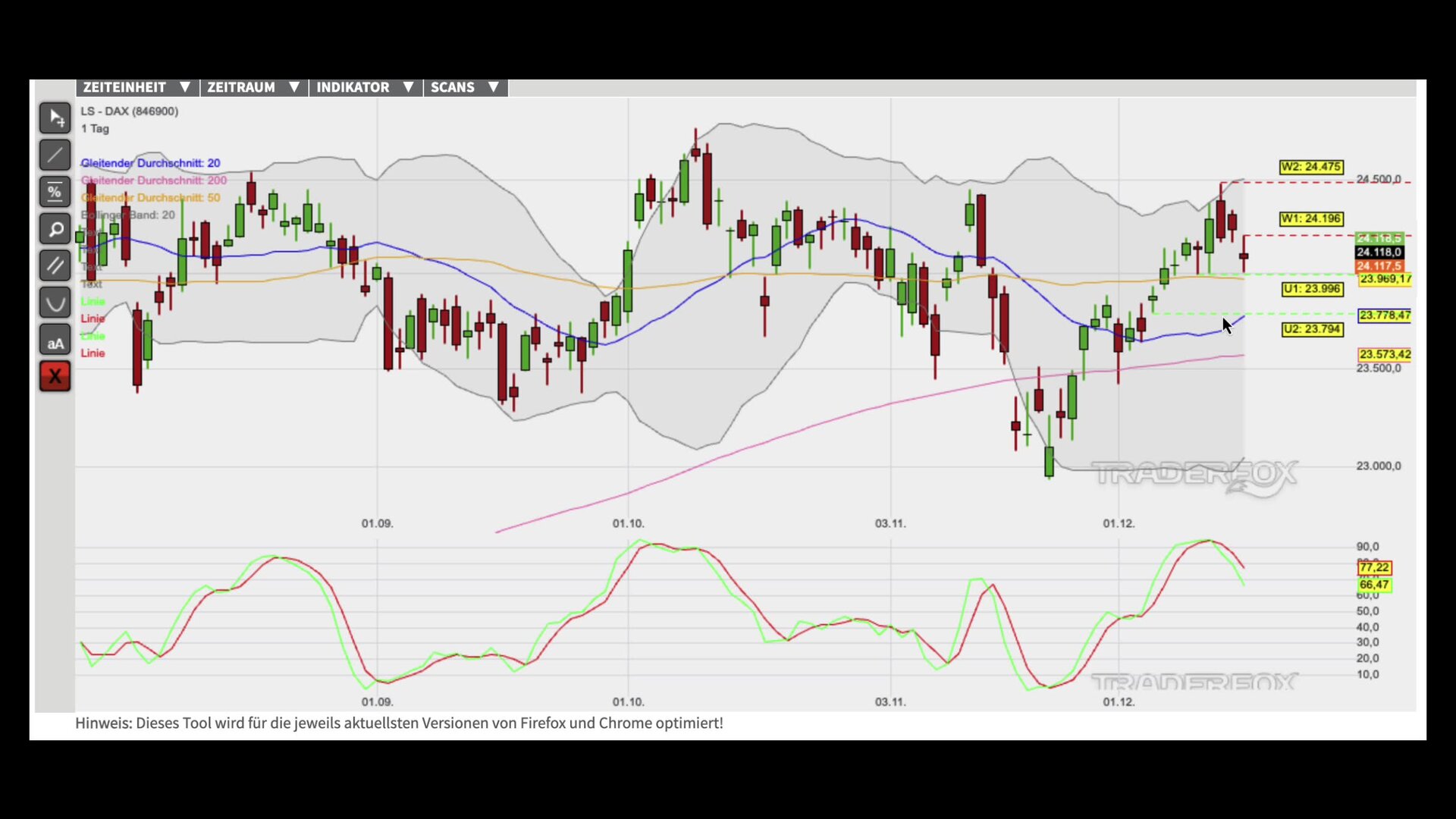Click the Gleitender Durchschnitt: 20 legend entry

(x=150, y=163)
